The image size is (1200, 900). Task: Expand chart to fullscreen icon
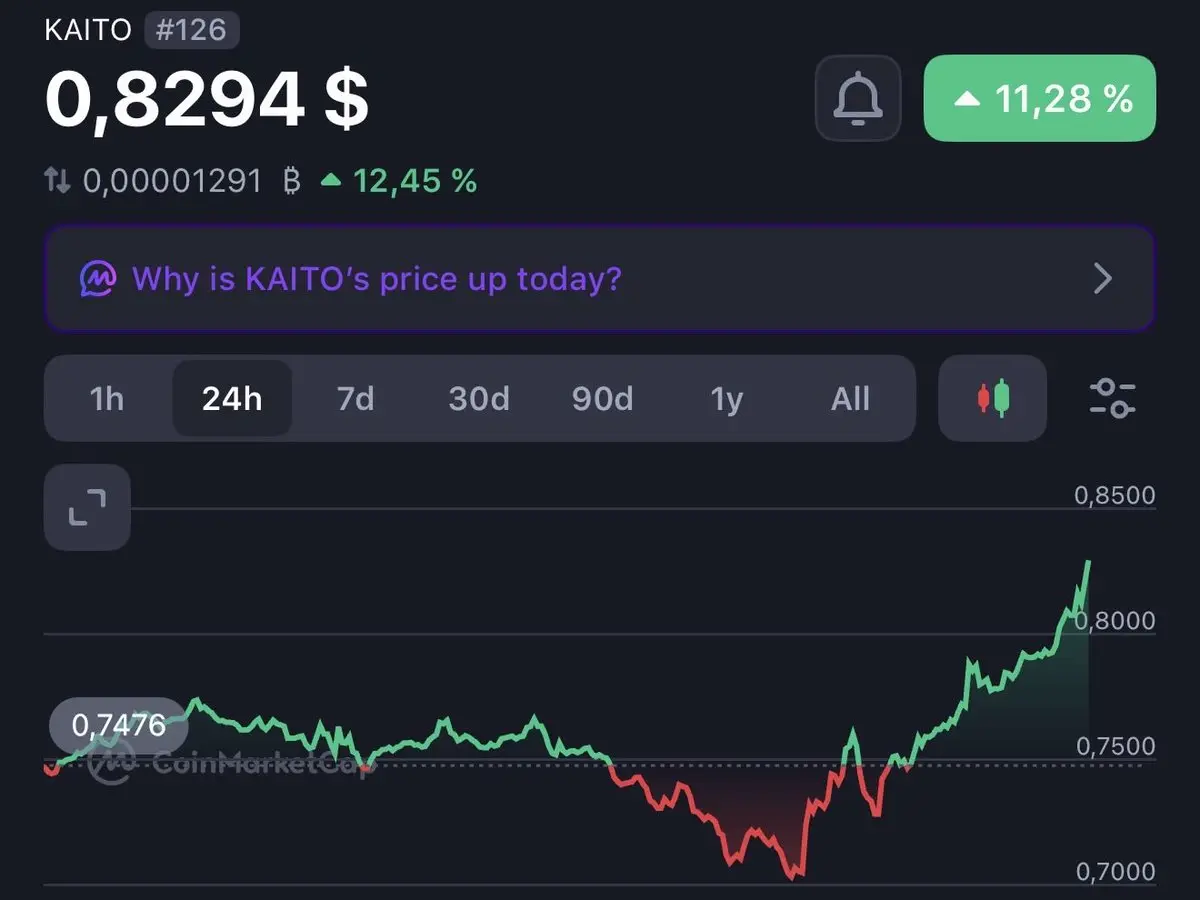(87, 507)
